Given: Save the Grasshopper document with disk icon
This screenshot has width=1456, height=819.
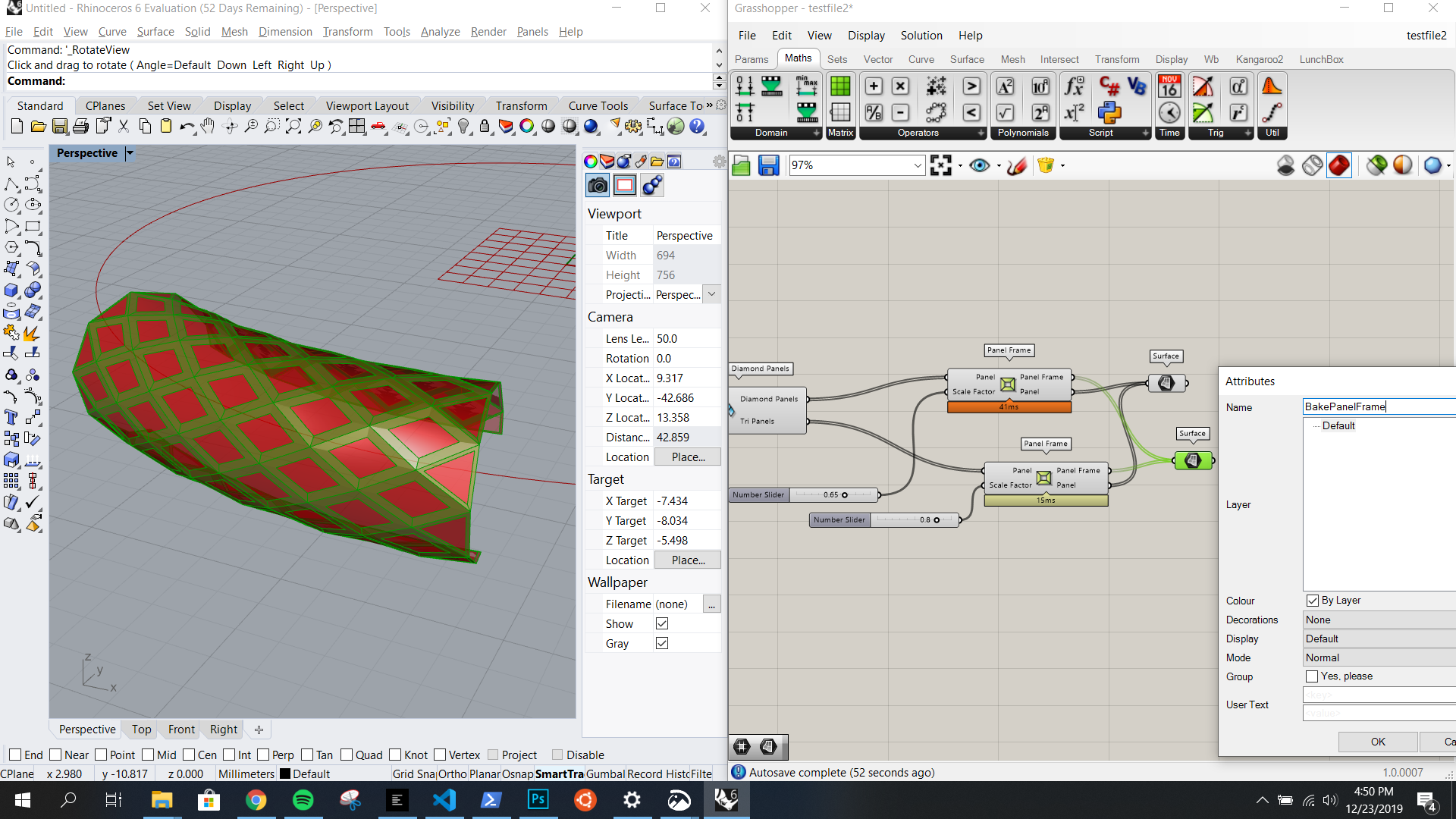Looking at the screenshot, I should coord(768,165).
